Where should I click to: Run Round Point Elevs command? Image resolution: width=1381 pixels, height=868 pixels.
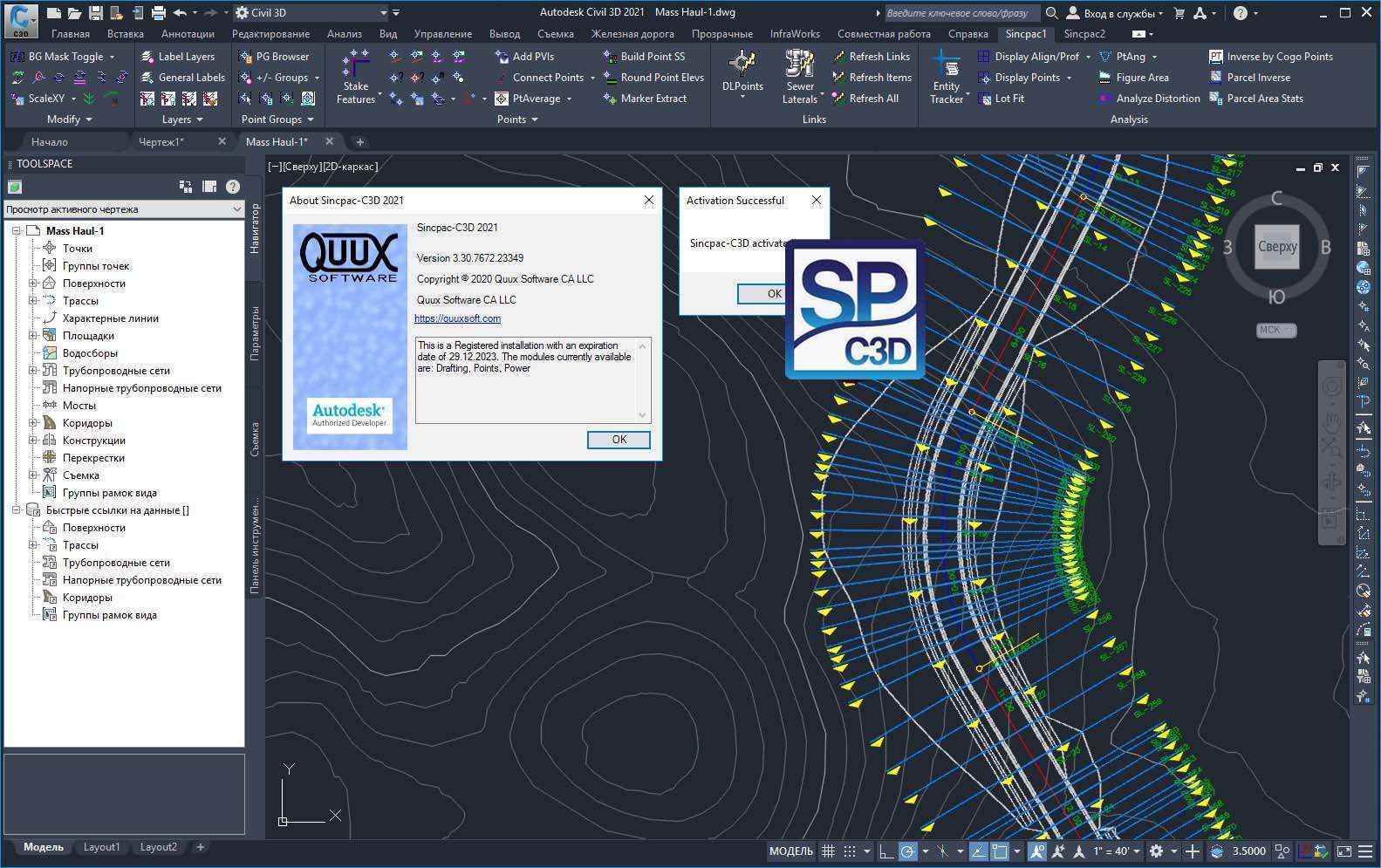click(x=653, y=77)
